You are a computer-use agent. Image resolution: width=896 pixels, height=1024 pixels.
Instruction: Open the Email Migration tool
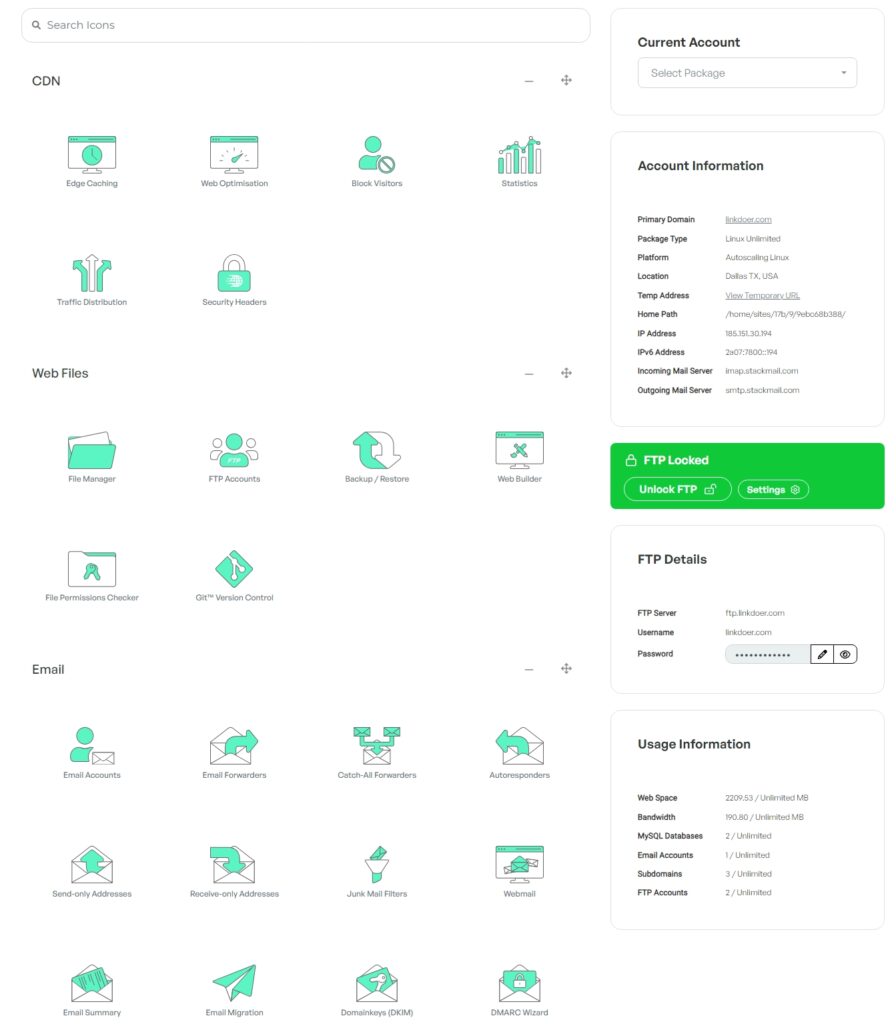(x=234, y=985)
